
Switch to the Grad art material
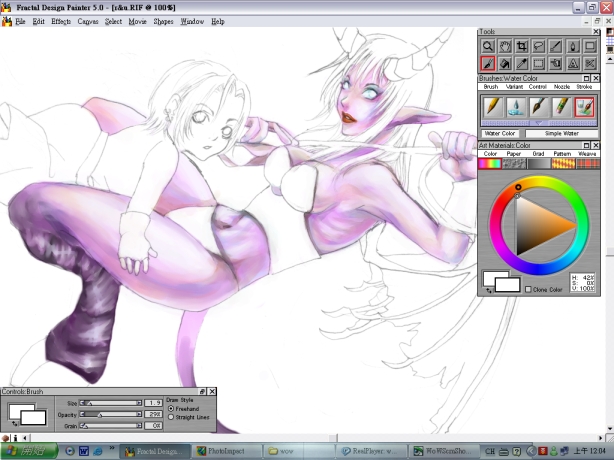click(x=538, y=163)
